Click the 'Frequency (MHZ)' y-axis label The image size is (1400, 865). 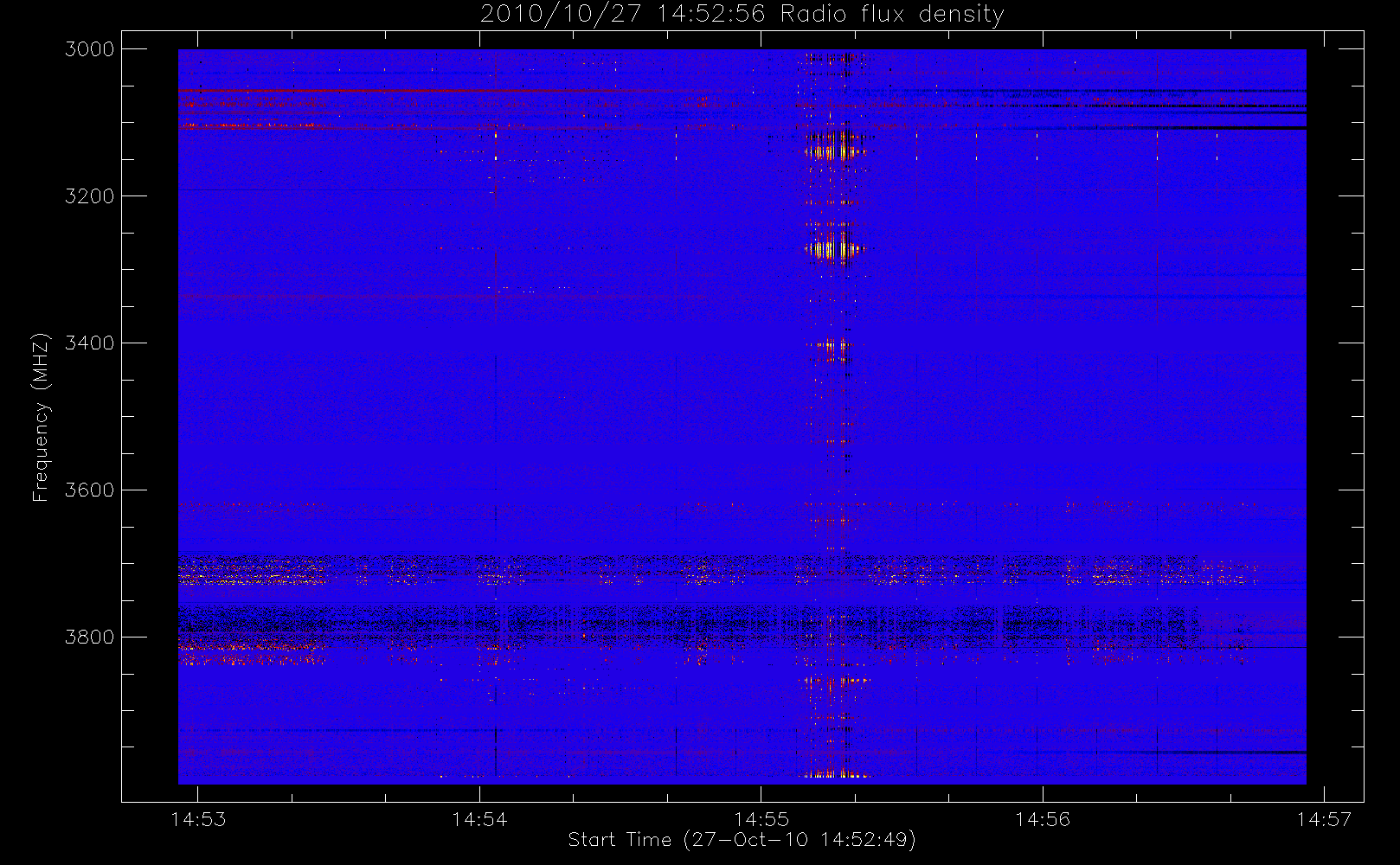point(40,417)
